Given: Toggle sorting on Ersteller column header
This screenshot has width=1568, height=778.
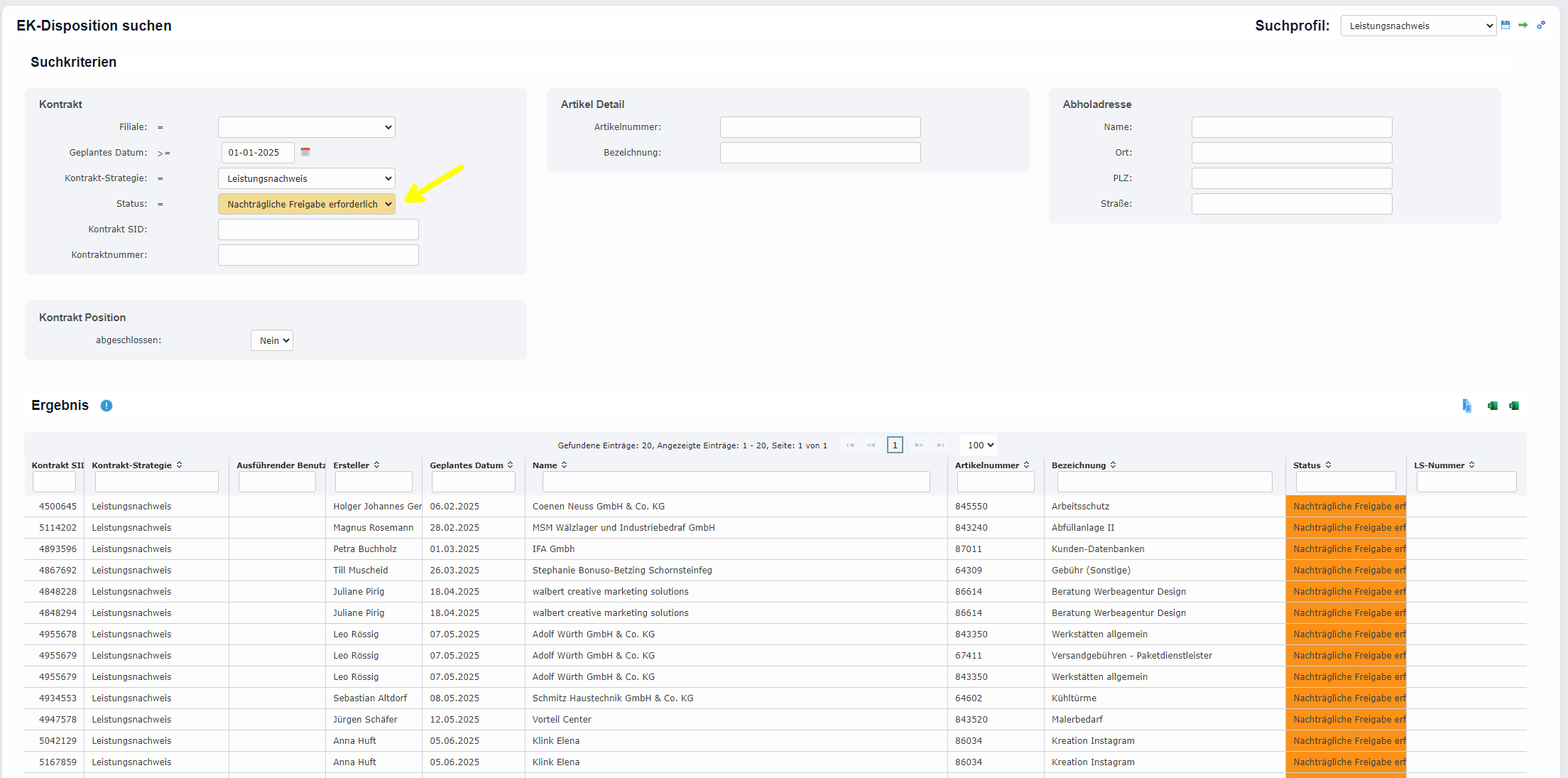Looking at the screenshot, I should [x=376, y=465].
